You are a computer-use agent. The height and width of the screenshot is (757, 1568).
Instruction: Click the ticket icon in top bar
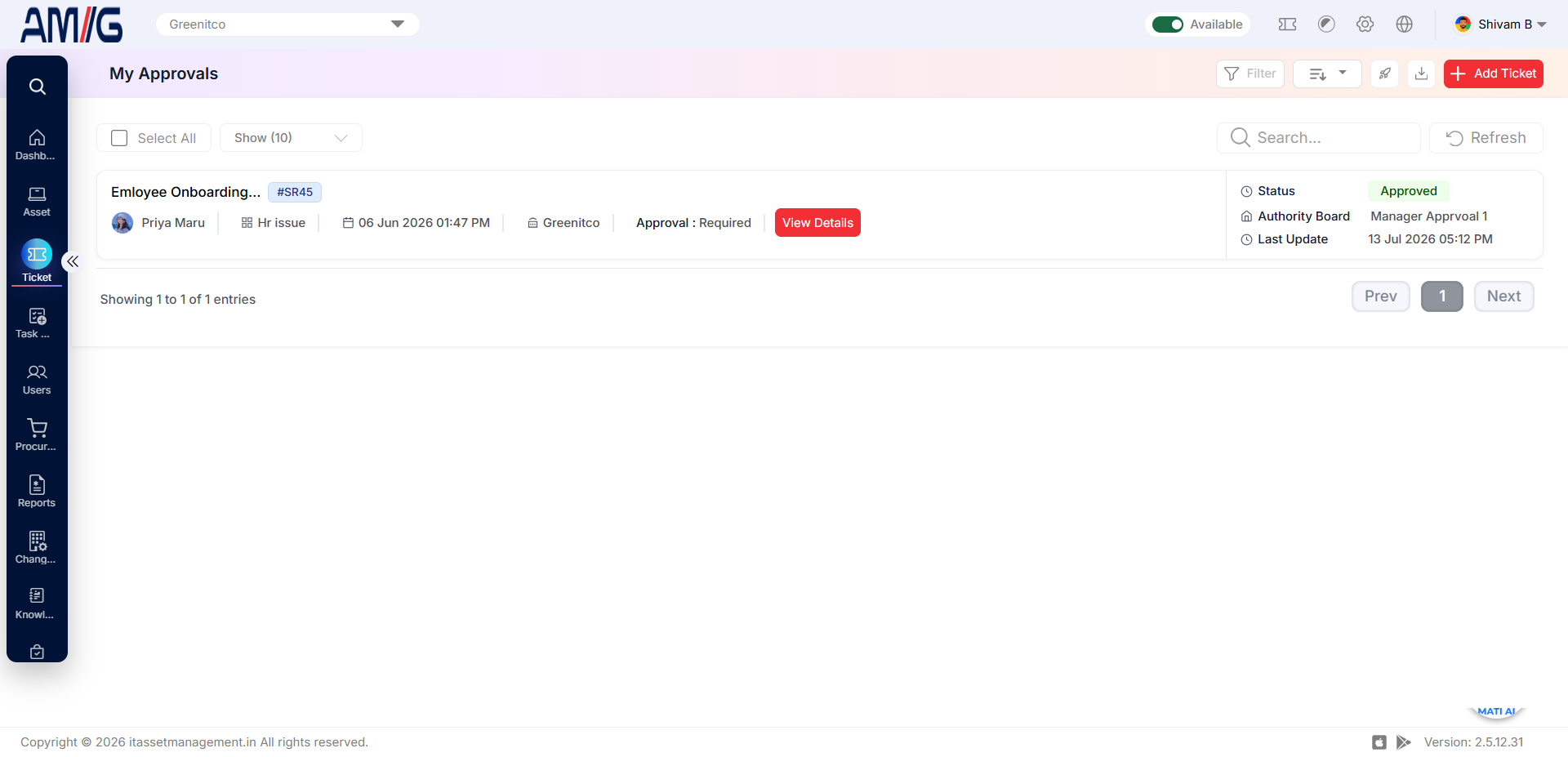coord(1287,24)
